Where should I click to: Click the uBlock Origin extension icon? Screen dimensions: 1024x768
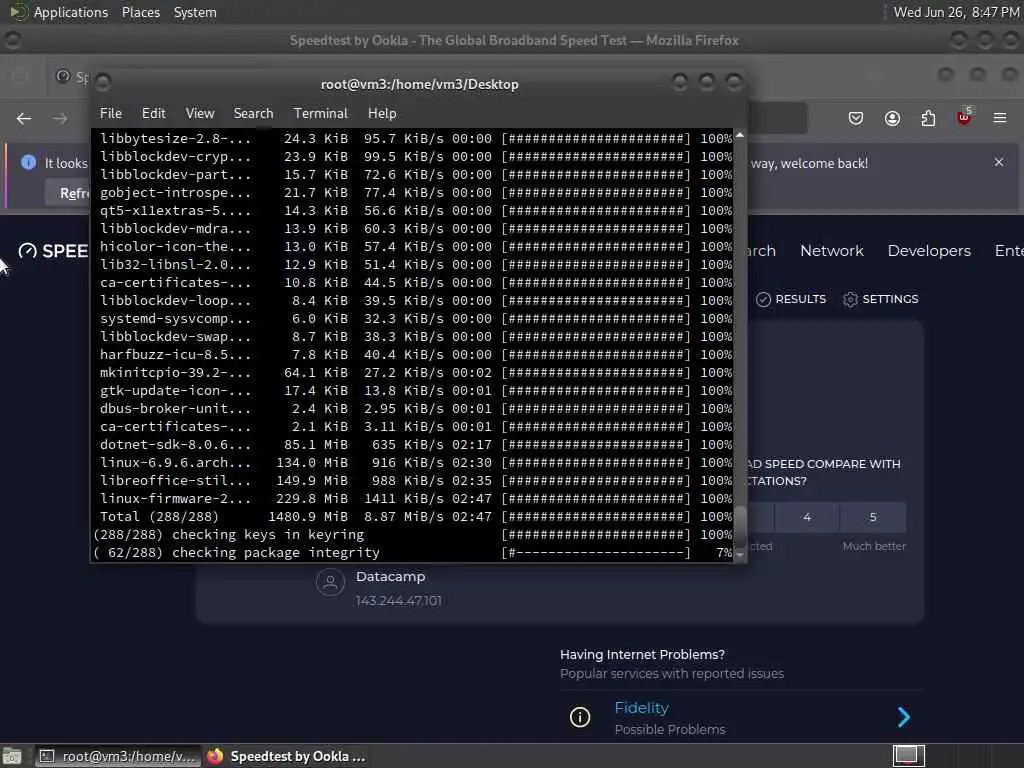(964, 118)
